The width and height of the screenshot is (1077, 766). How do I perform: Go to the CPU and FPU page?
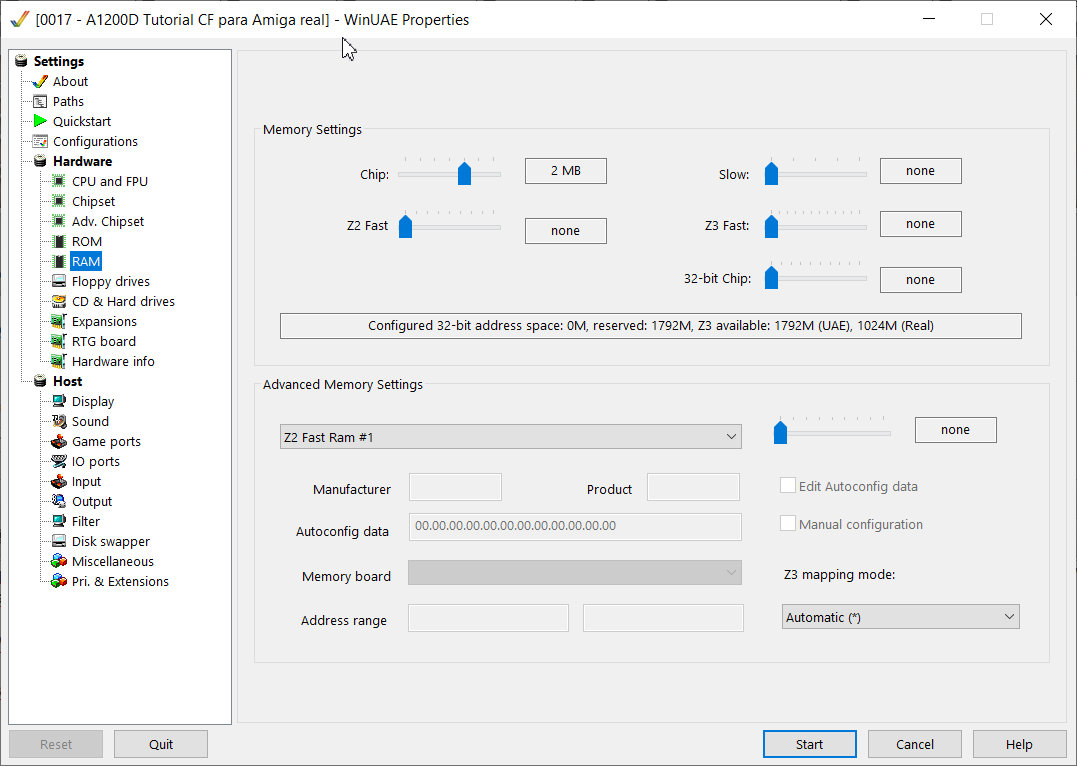[x=110, y=181]
